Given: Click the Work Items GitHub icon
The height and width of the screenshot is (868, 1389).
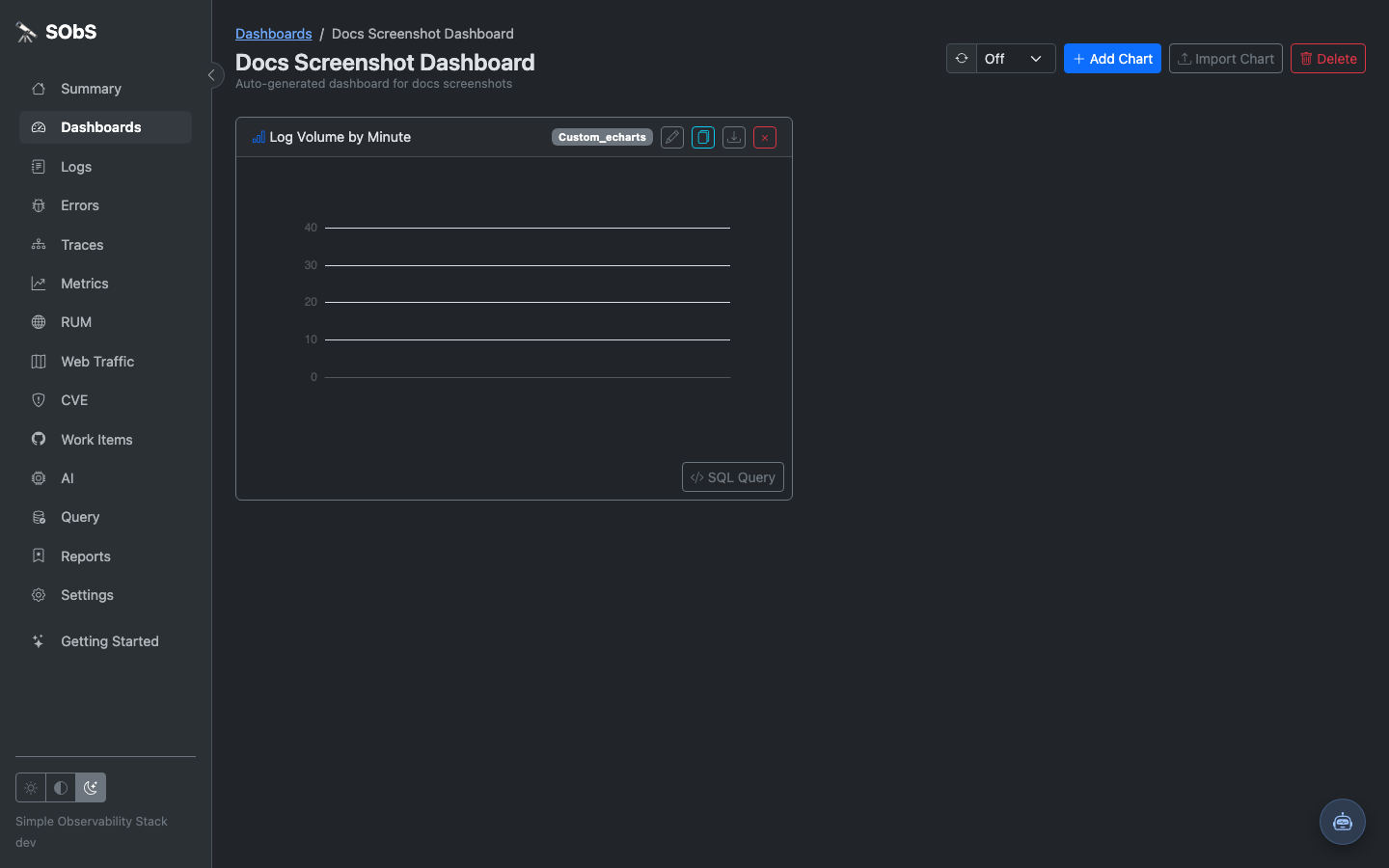Looking at the screenshot, I should coord(39,440).
